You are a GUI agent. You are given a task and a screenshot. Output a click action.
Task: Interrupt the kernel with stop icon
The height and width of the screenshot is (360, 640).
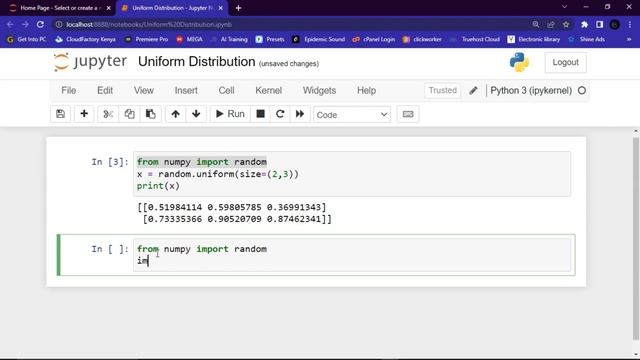pos(260,114)
